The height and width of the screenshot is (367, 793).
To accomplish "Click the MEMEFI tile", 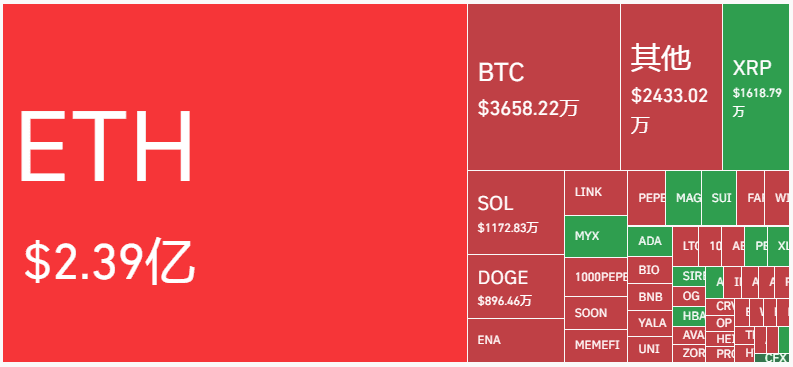I will pyautogui.click(x=596, y=346).
